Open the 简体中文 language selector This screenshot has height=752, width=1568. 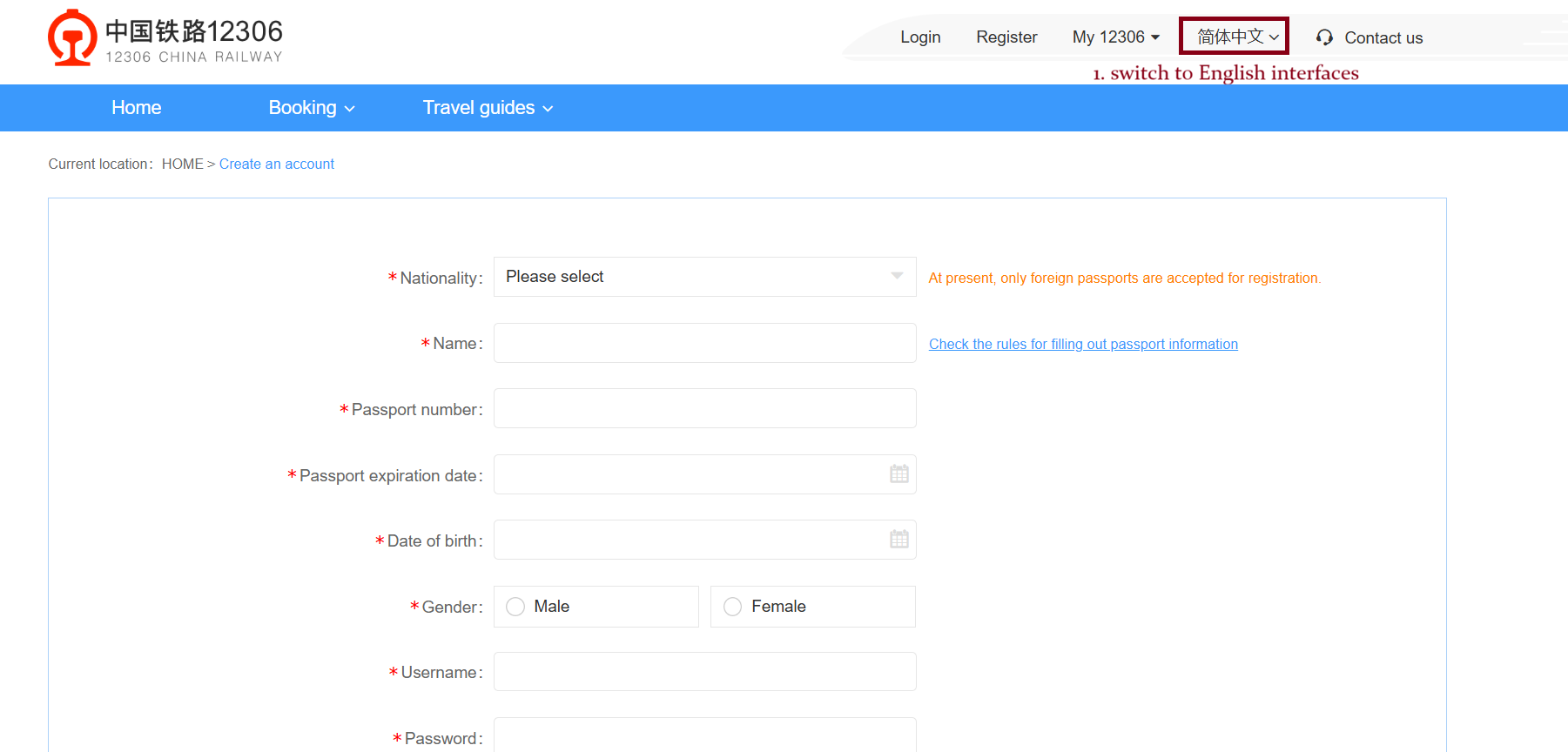(1235, 37)
